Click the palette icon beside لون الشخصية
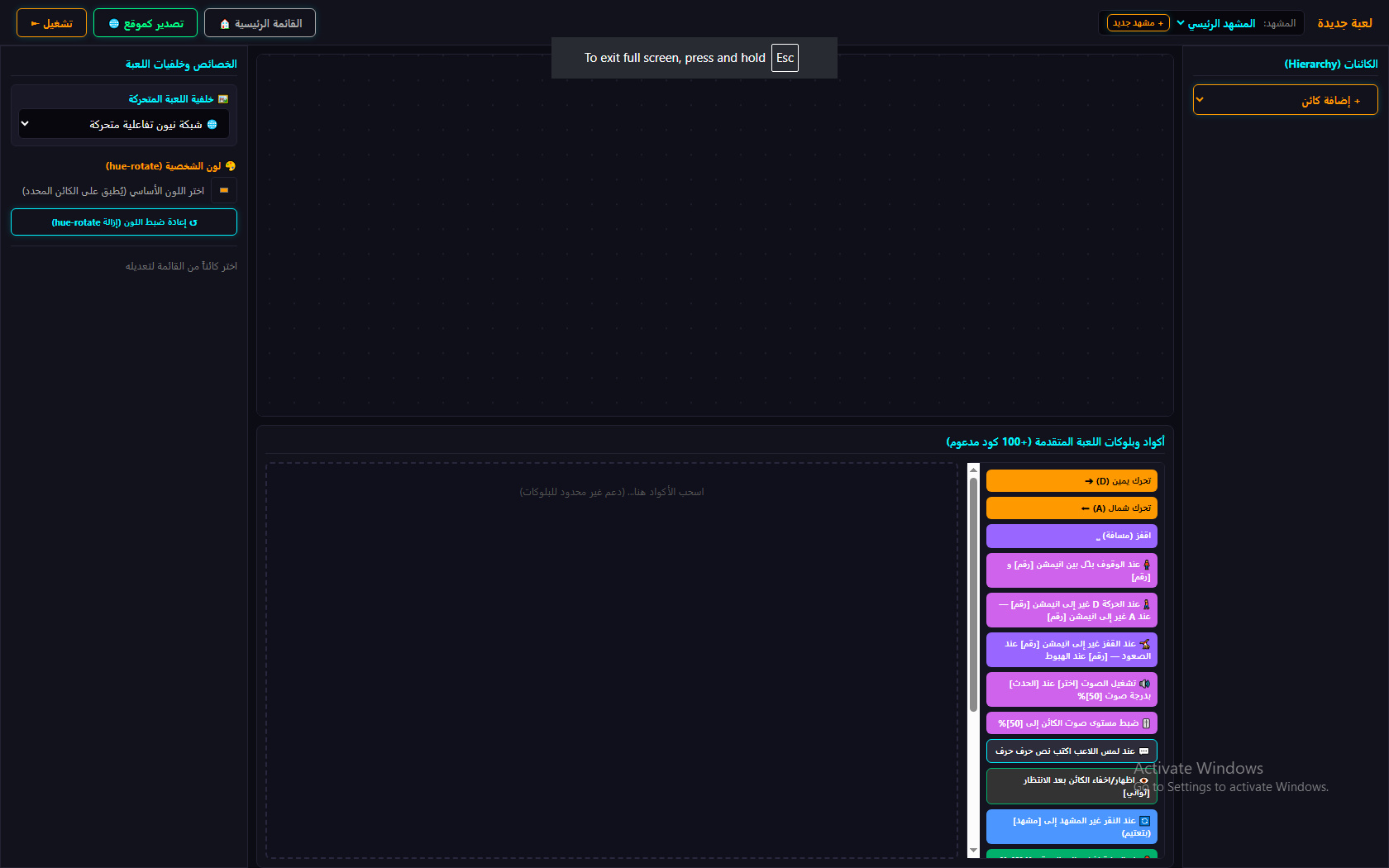The width and height of the screenshot is (1389, 868). coord(231,166)
